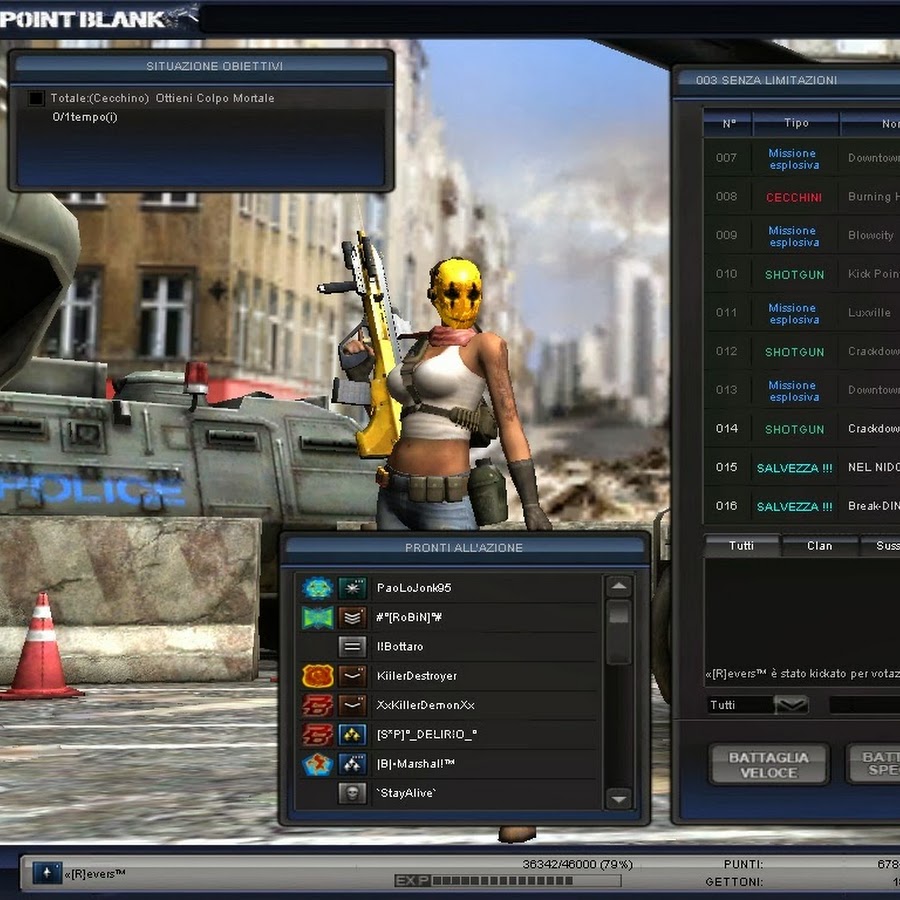Switch to the Clan chat tab

(819, 546)
